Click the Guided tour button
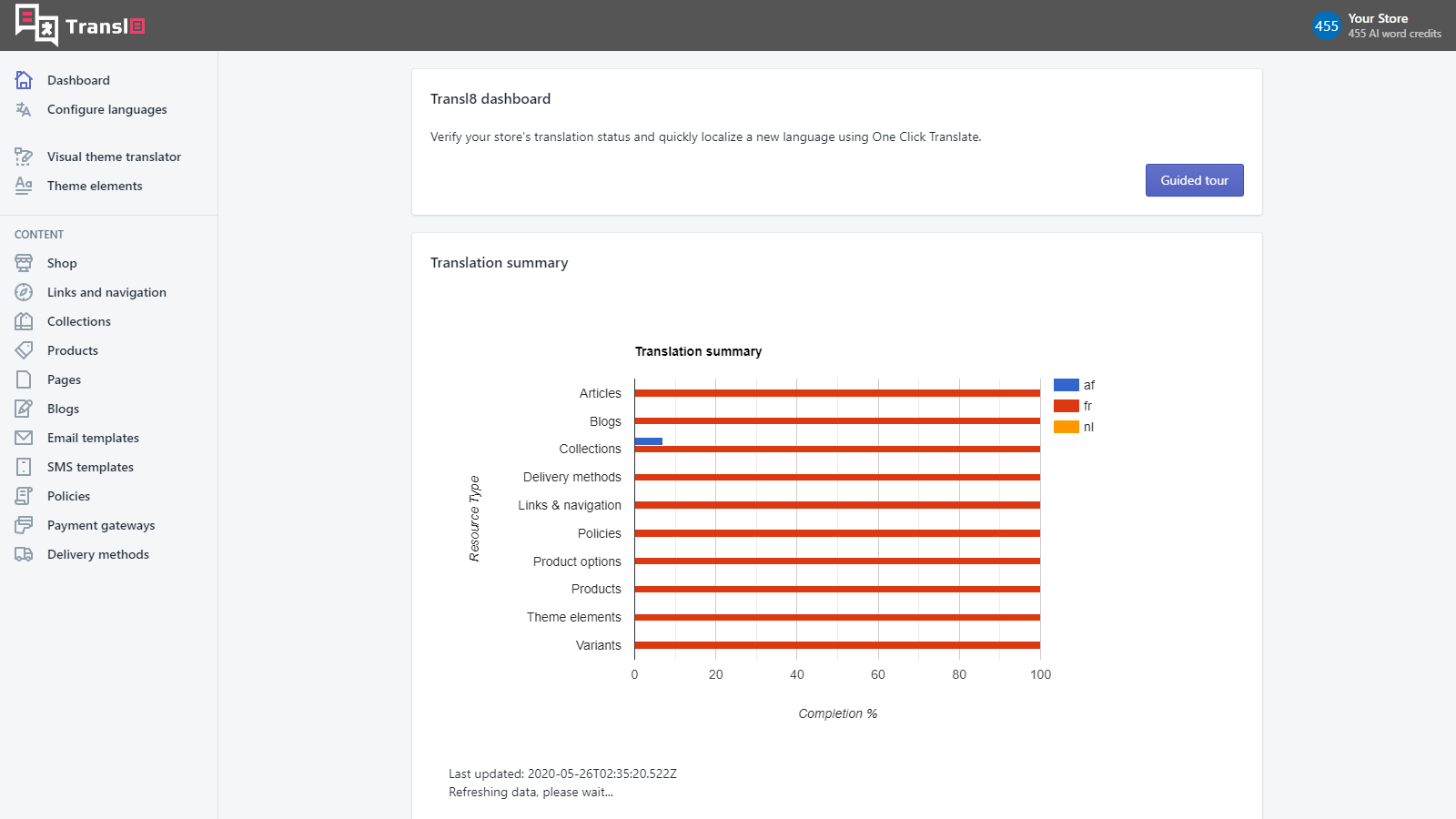 pos(1194,179)
